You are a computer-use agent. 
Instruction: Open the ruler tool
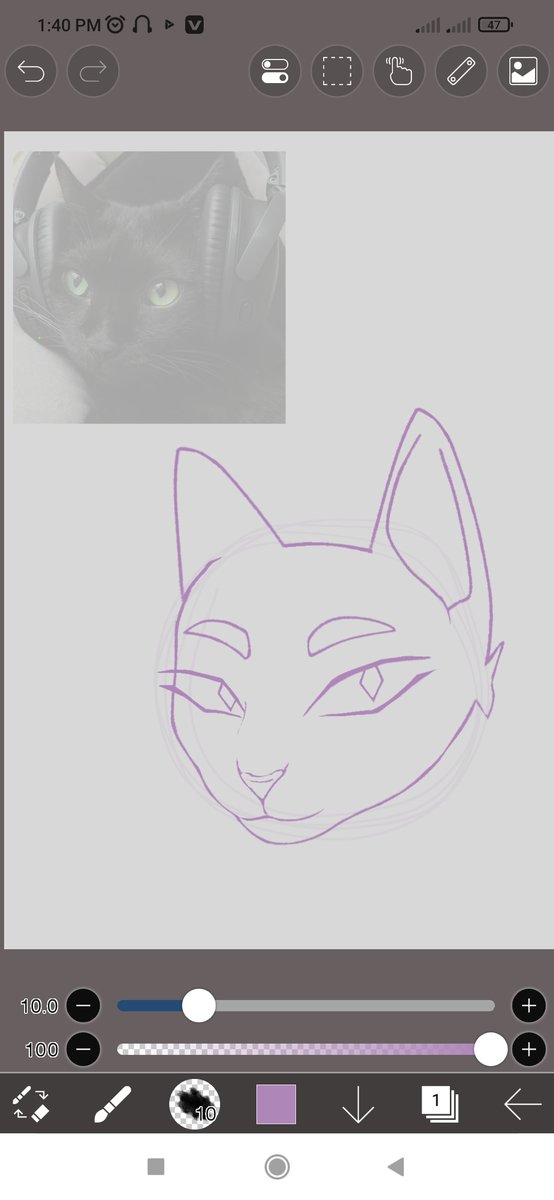461,72
